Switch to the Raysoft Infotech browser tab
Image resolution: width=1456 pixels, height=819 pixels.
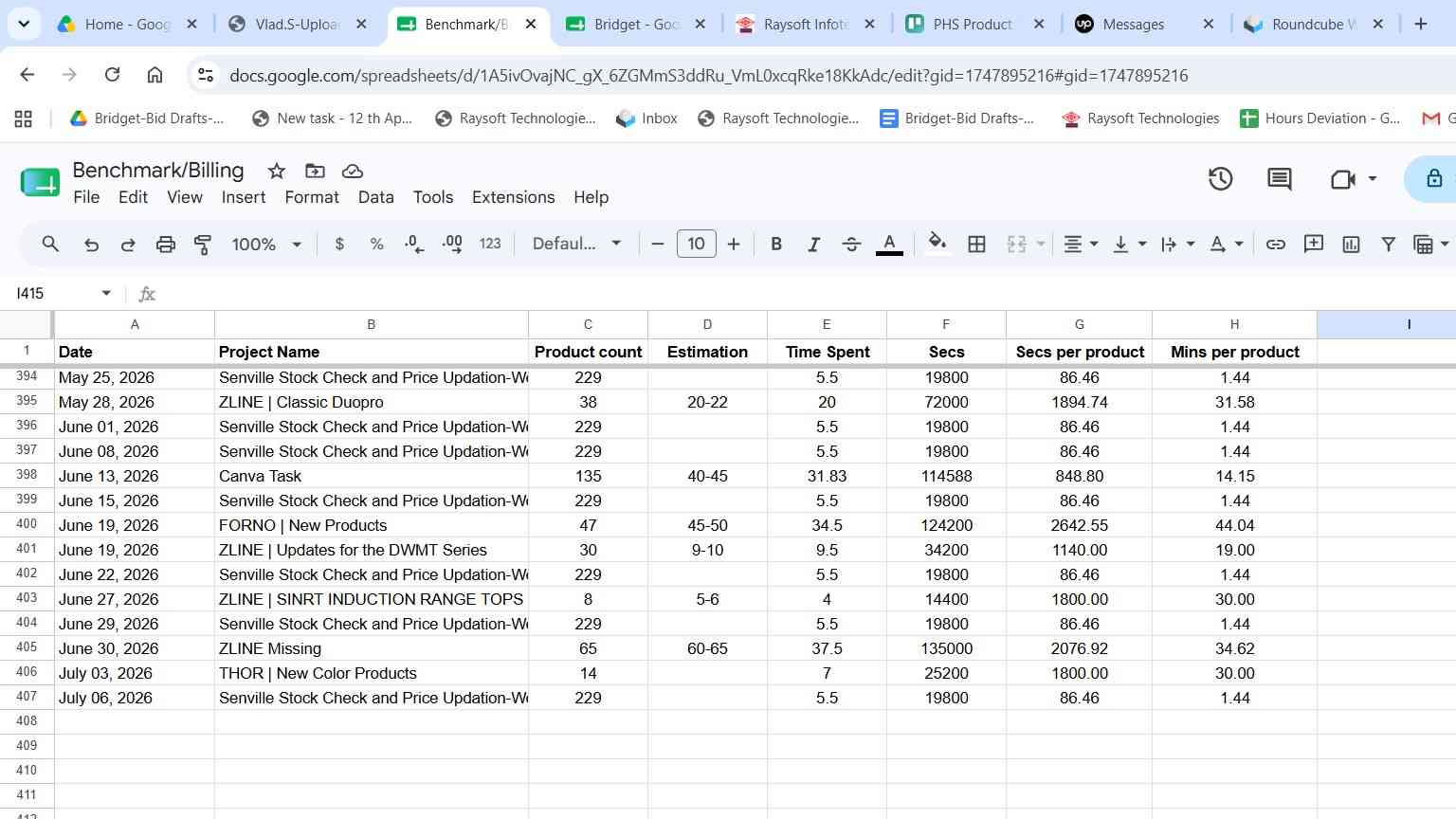click(806, 25)
